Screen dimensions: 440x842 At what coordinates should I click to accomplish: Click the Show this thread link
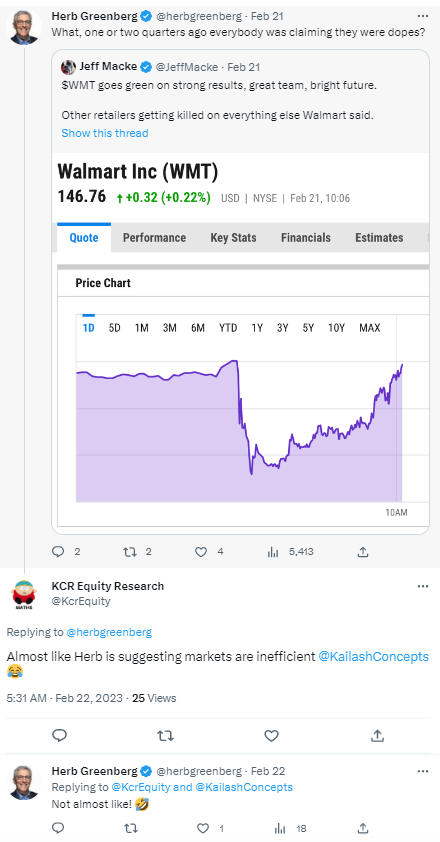click(x=105, y=133)
